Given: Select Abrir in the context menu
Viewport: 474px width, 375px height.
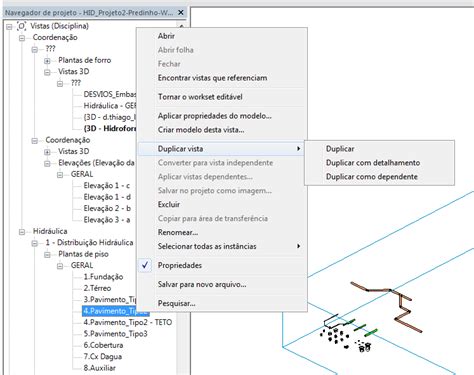Looking at the screenshot, I should tap(222, 36).
